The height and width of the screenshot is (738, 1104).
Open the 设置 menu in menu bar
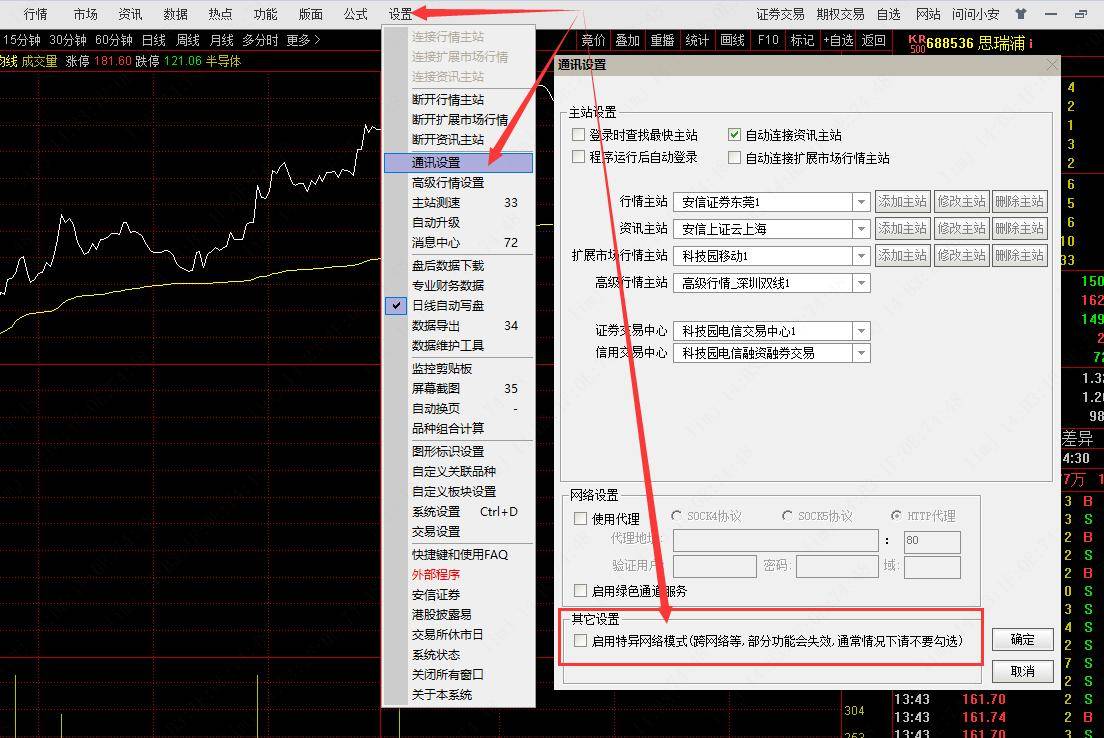coord(400,14)
